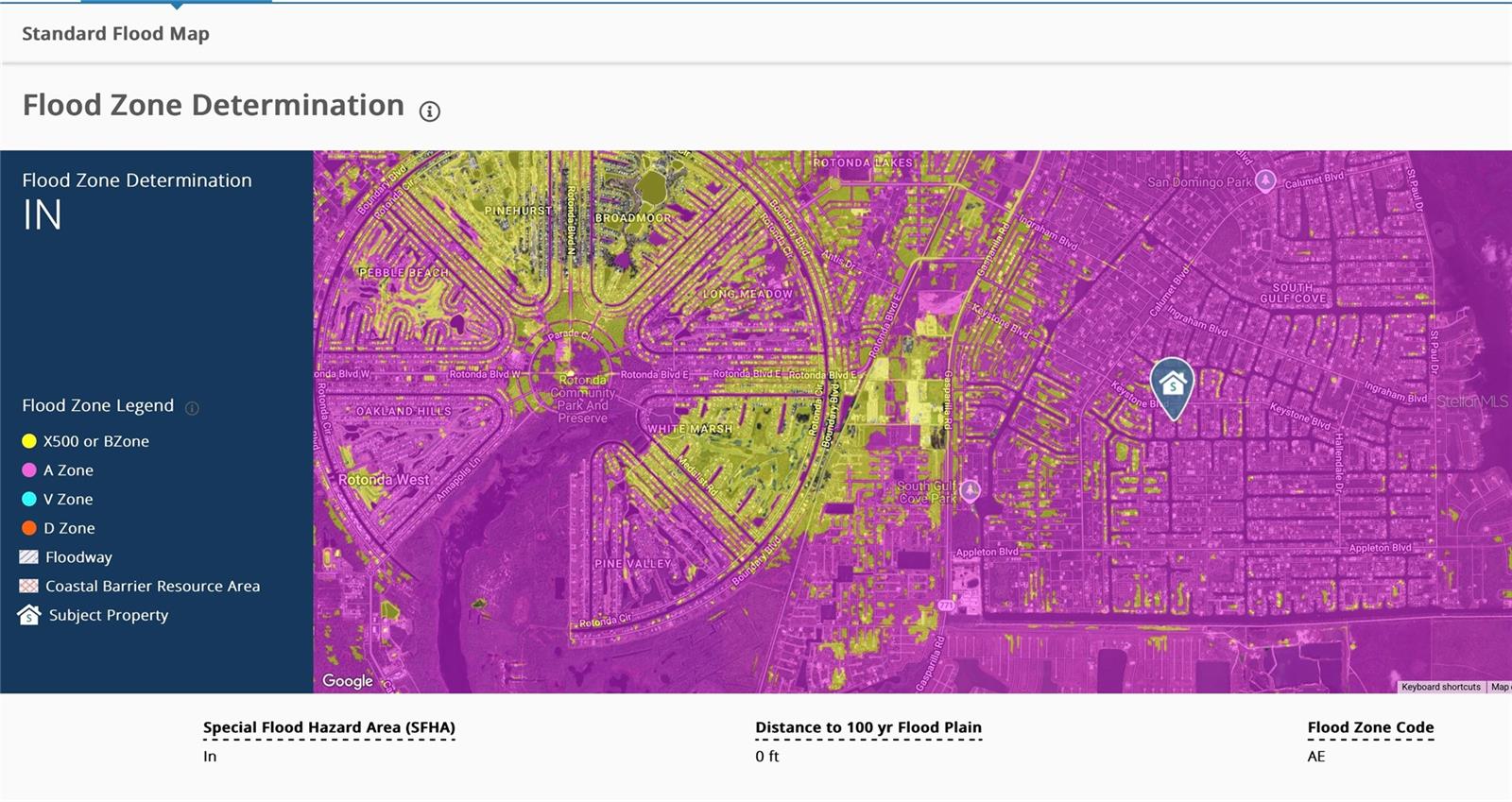Open Keyboard shortcuts on the map
Image resolution: width=1512 pixels, height=802 pixels.
[x=1440, y=687]
